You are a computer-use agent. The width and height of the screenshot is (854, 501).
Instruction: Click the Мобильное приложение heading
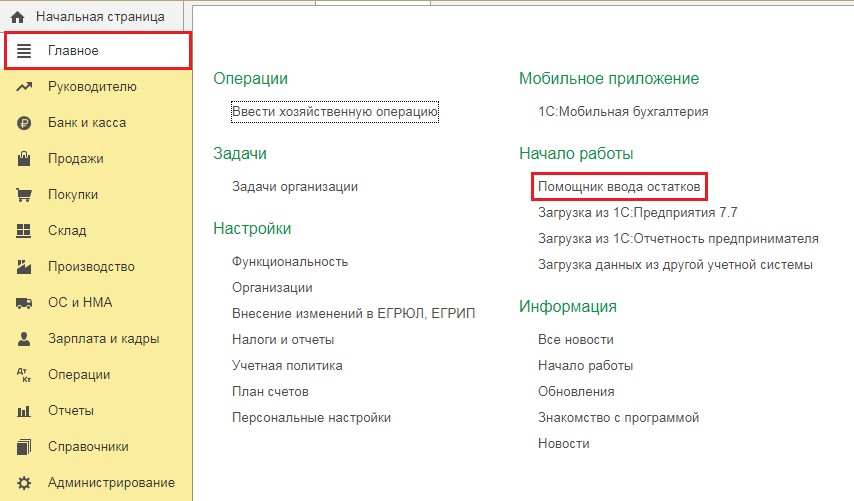(609, 78)
